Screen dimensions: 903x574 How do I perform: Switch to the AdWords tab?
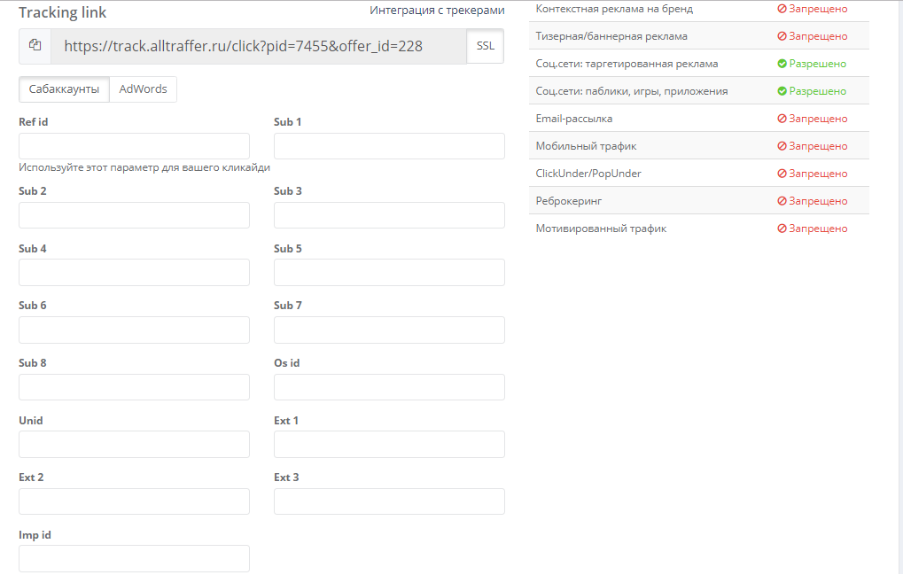click(143, 89)
